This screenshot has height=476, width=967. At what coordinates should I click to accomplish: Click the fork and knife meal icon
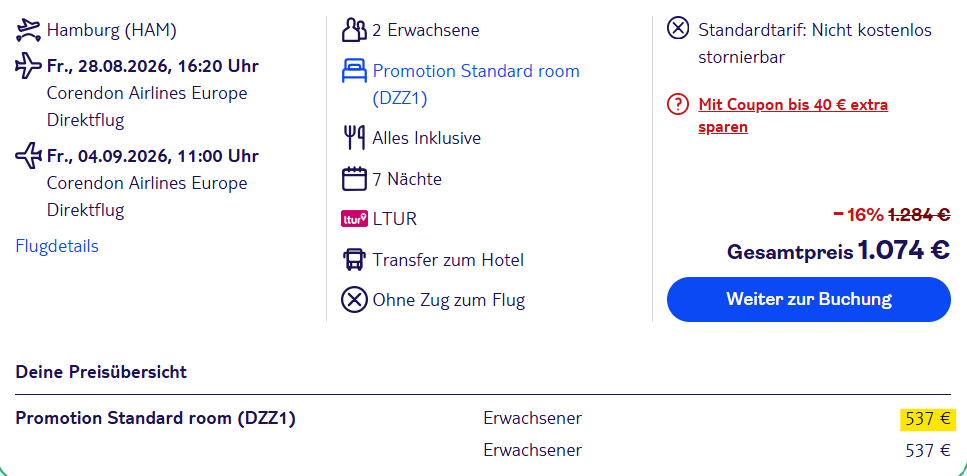pos(354,137)
